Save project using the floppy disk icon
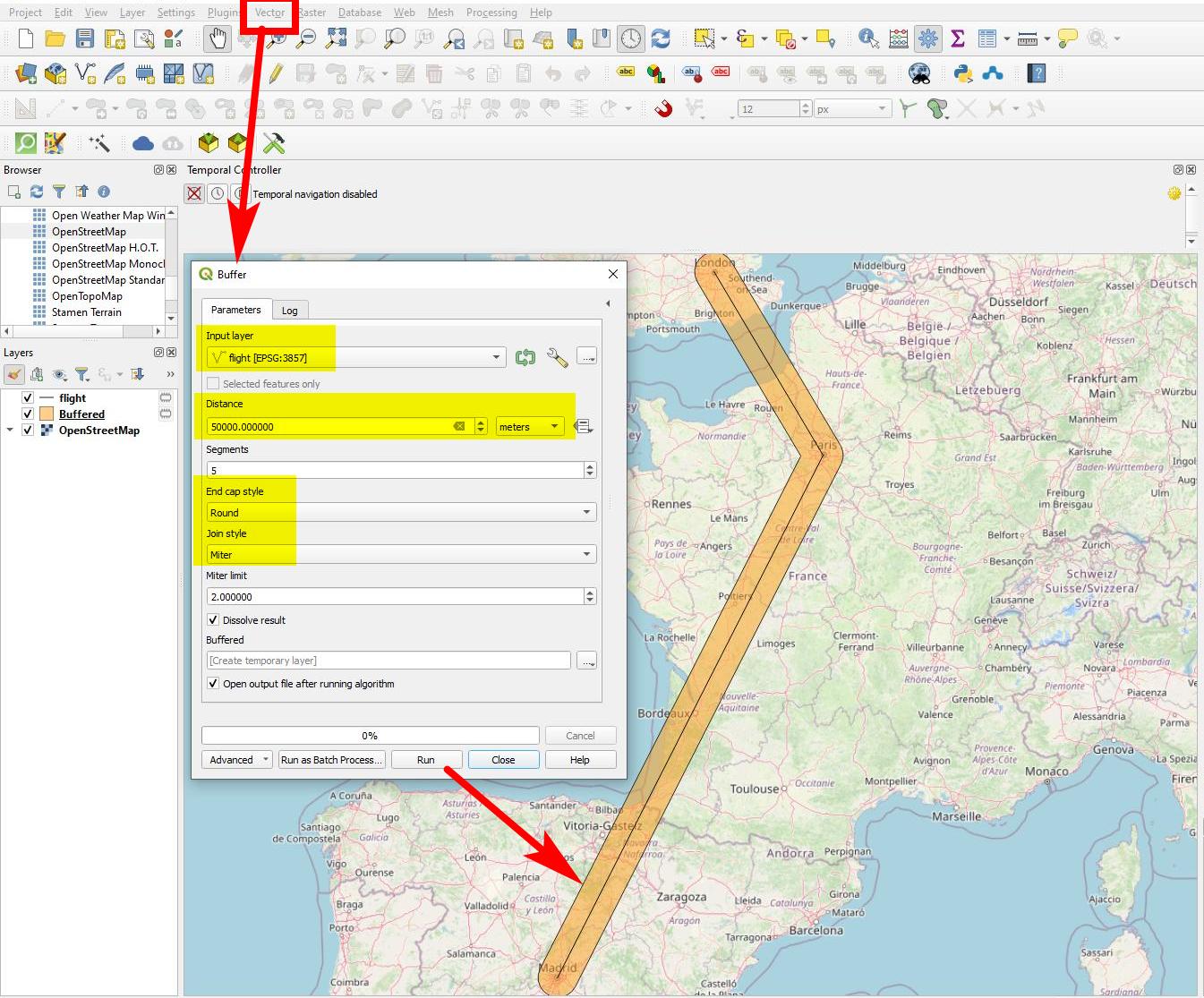The width and height of the screenshot is (1204, 998). pos(85,38)
